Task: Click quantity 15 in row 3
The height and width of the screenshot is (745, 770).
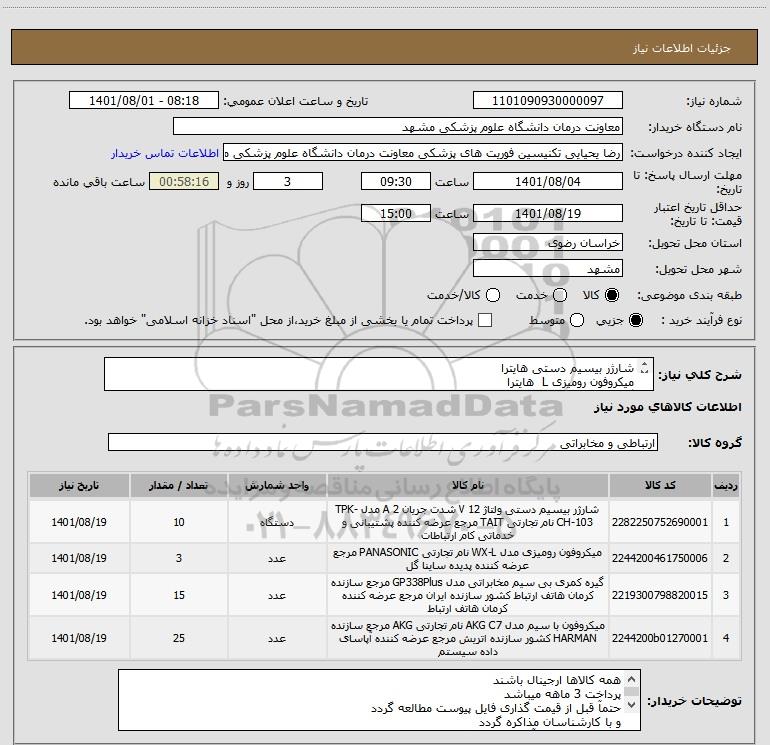Action: point(179,595)
